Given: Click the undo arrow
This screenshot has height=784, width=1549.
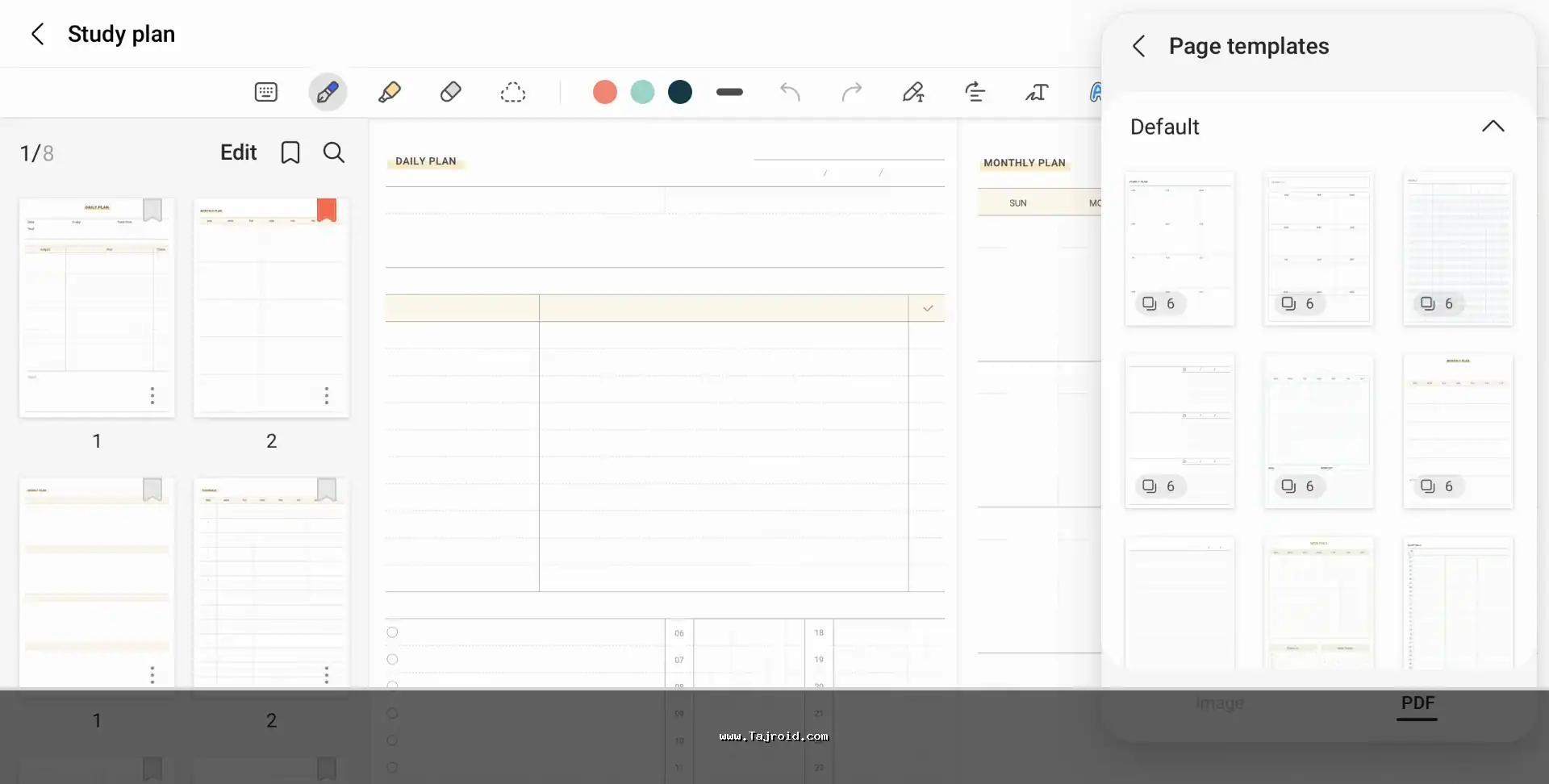Looking at the screenshot, I should point(790,92).
